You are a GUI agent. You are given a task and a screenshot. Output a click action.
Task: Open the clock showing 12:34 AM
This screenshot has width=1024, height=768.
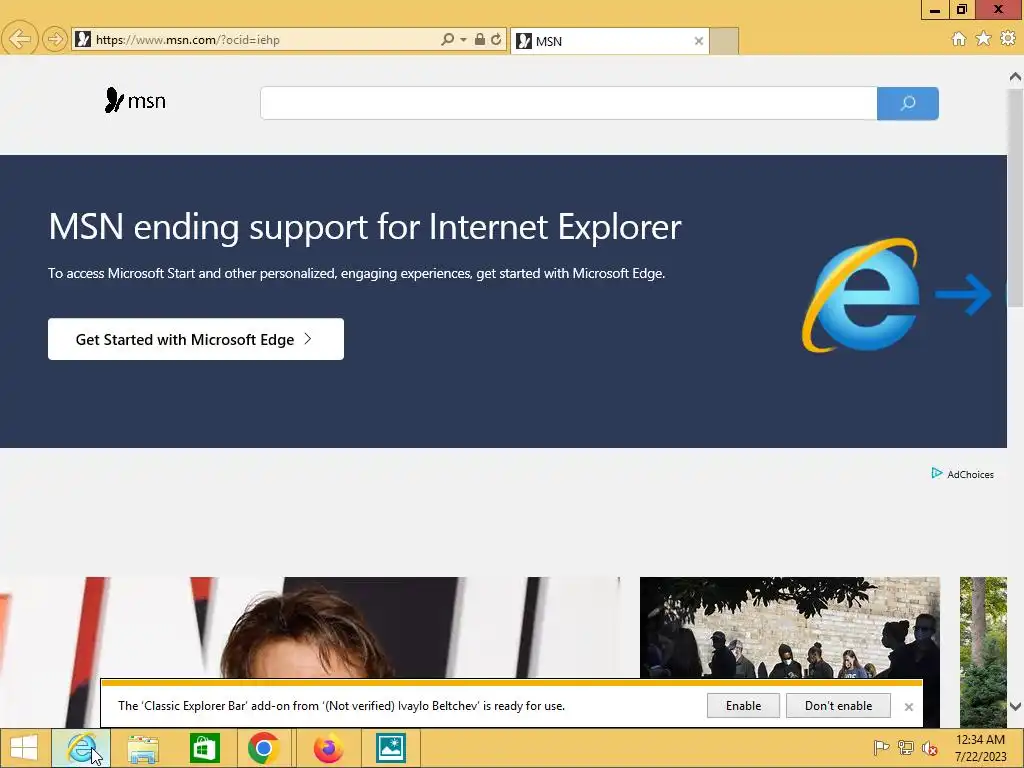pyautogui.click(x=980, y=748)
